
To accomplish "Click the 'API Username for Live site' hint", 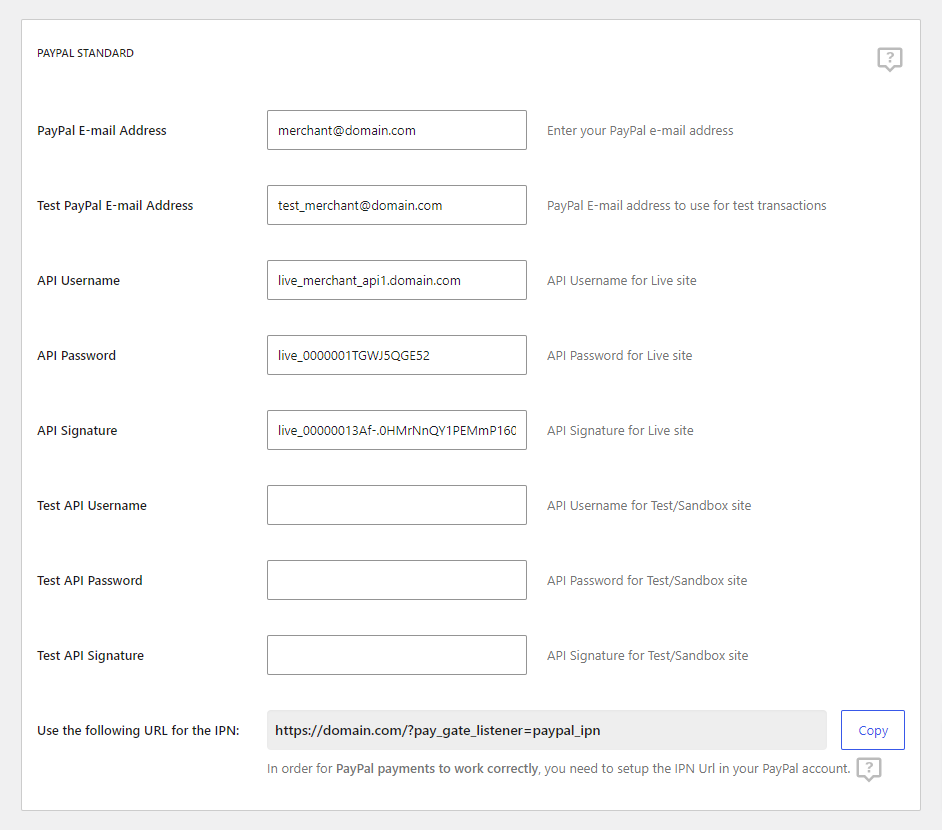I will pos(621,280).
